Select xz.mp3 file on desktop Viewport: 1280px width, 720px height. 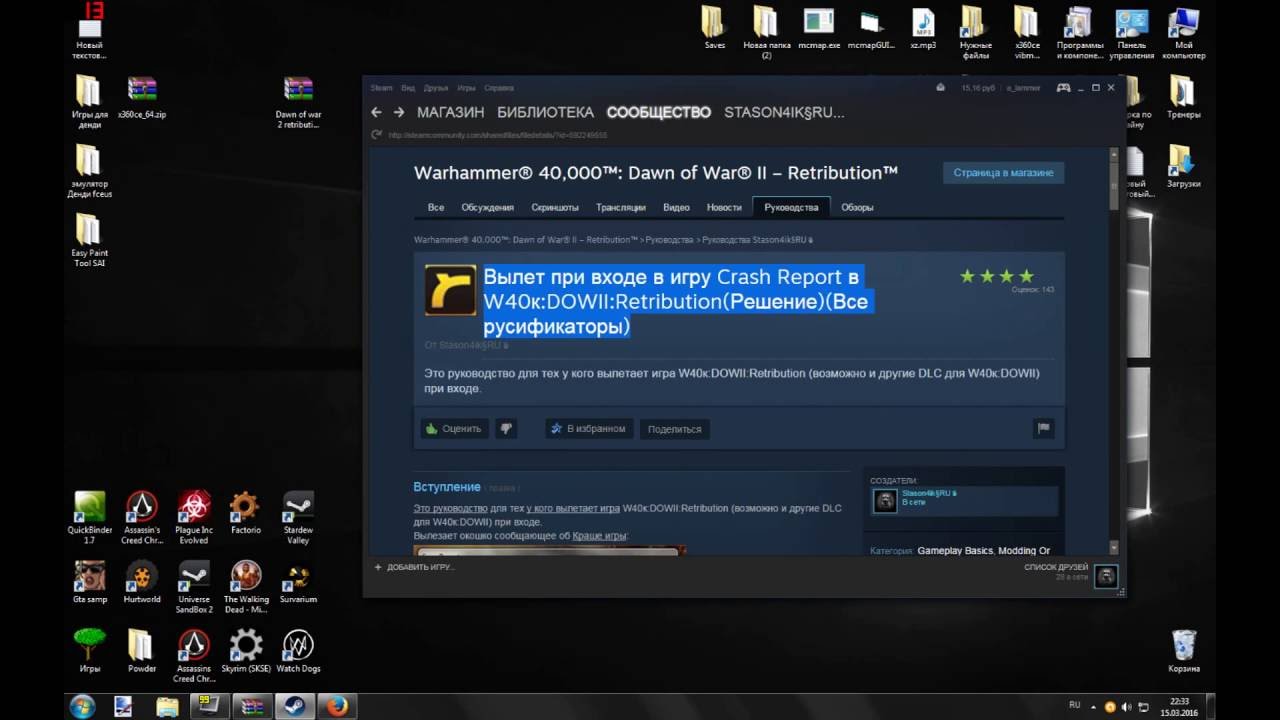coord(923,28)
